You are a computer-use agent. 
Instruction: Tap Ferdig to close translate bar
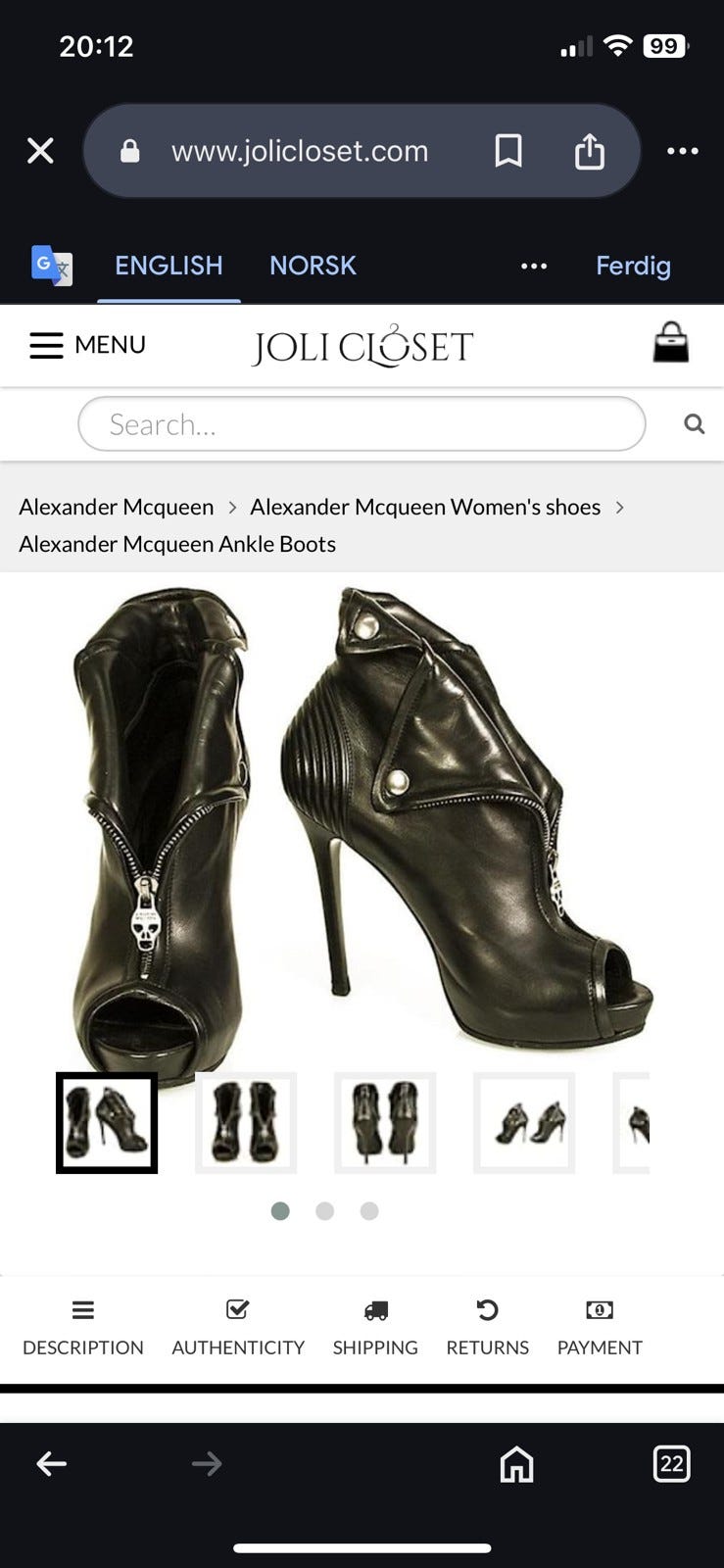click(x=633, y=266)
